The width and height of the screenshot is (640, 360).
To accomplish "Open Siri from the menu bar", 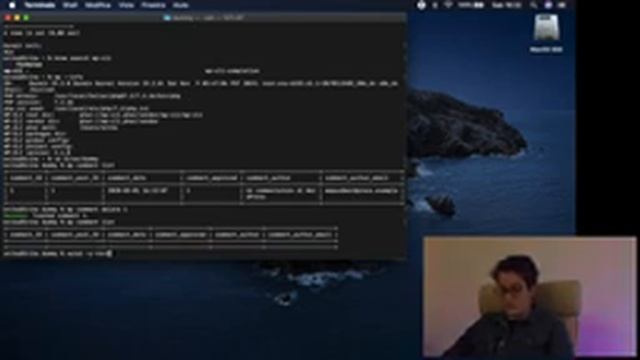I will (548, 5).
